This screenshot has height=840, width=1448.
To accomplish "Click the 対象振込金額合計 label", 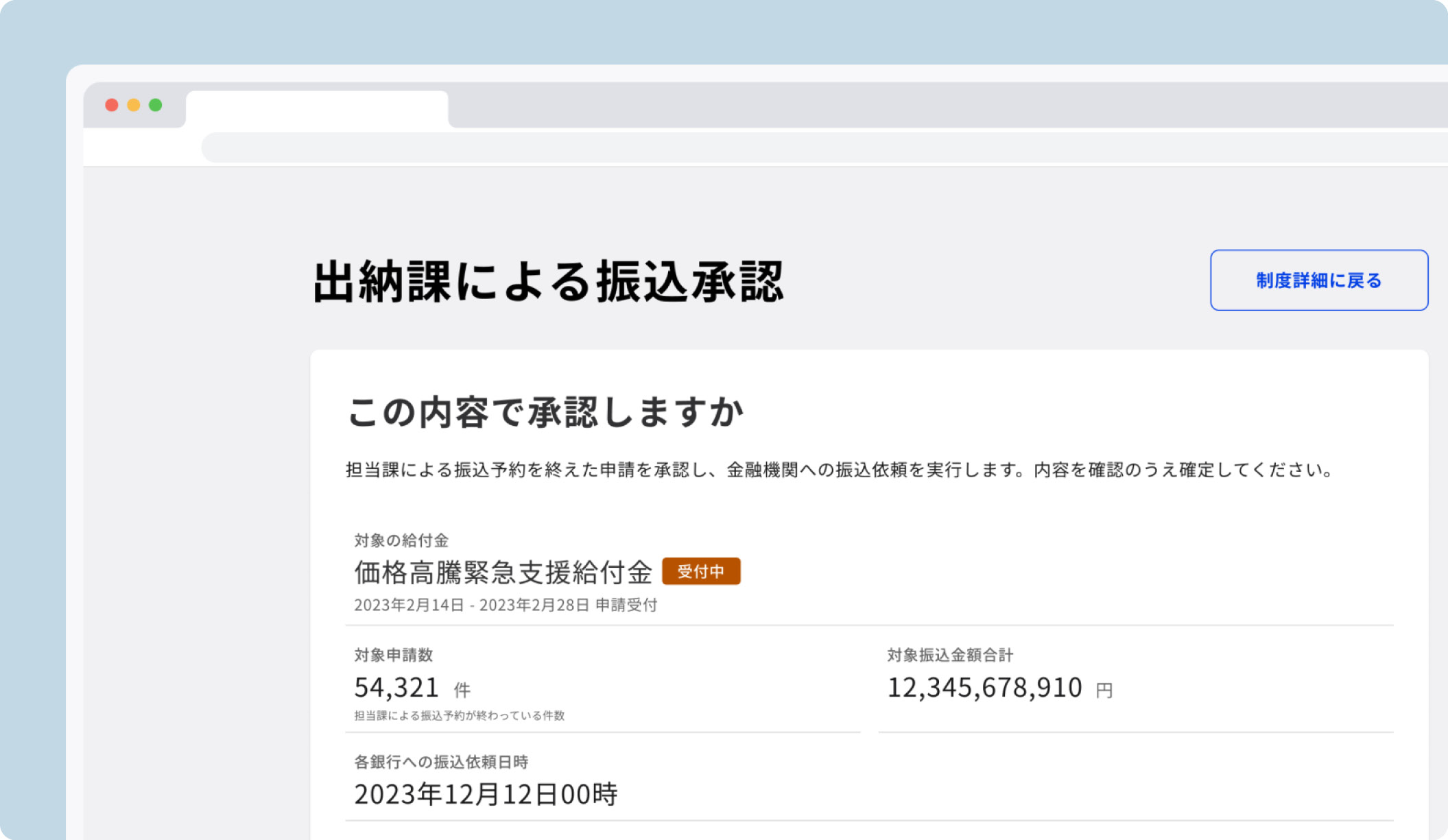I will click(950, 655).
